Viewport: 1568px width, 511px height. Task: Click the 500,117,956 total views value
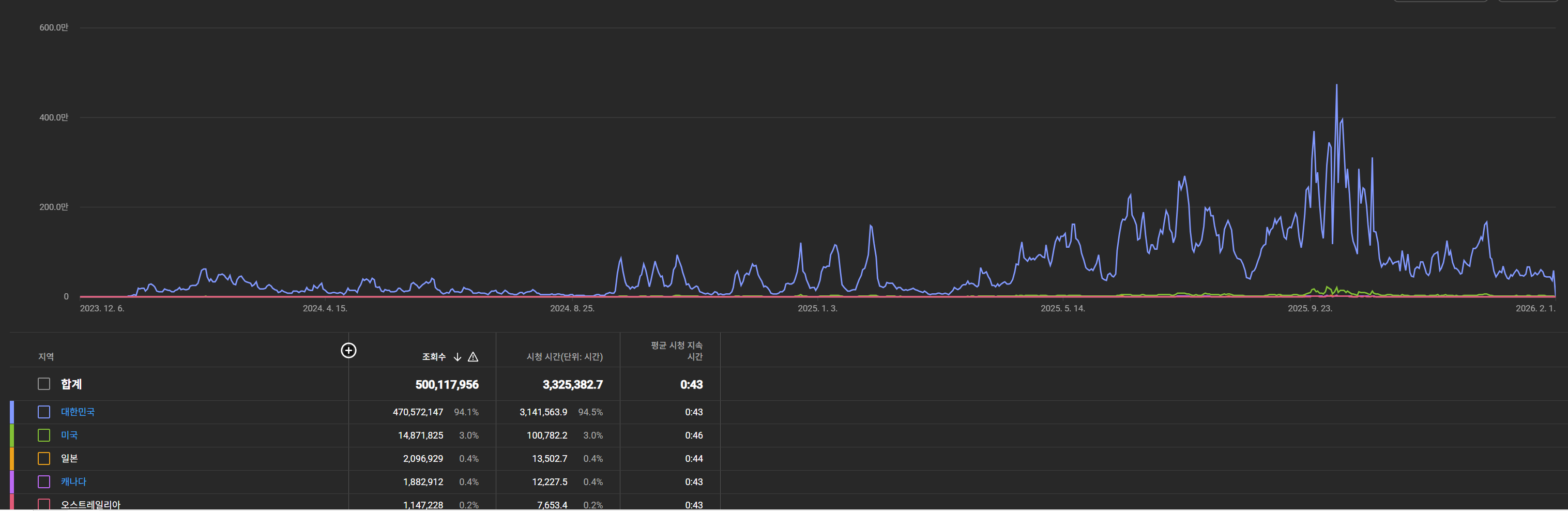(447, 384)
